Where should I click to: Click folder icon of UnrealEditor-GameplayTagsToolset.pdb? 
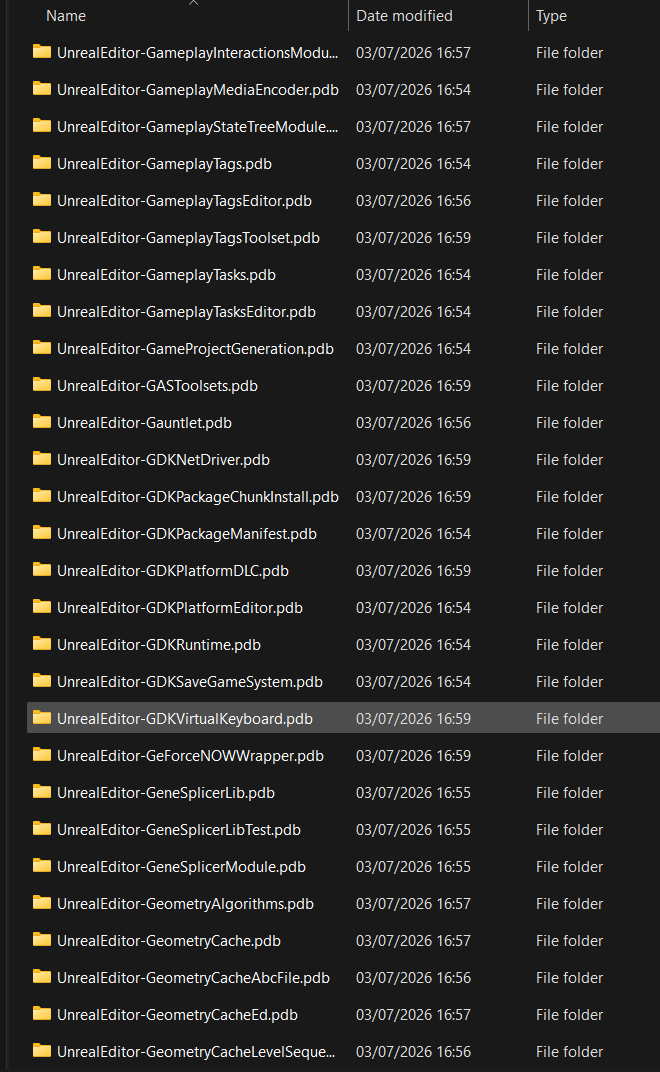42,237
